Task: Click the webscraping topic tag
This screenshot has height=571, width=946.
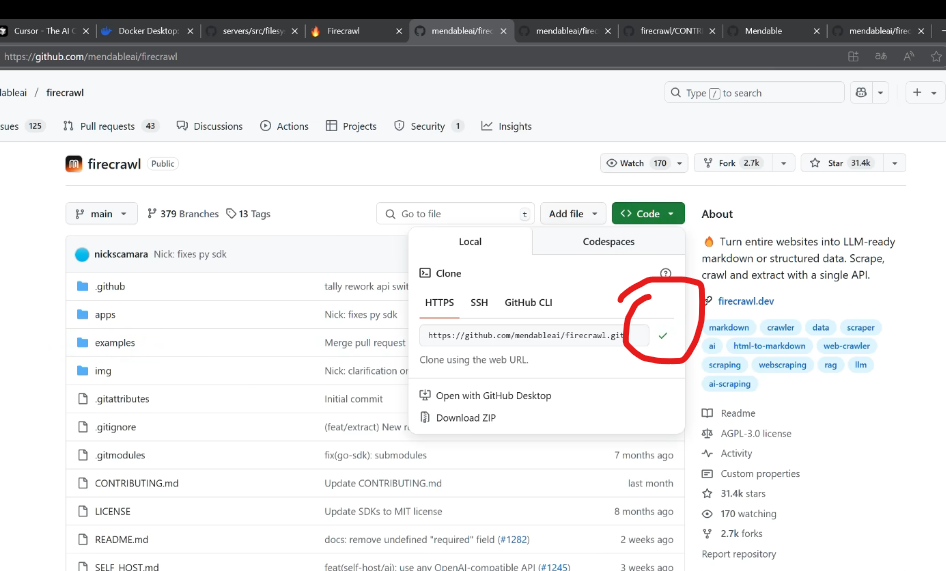Action: coord(782,365)
